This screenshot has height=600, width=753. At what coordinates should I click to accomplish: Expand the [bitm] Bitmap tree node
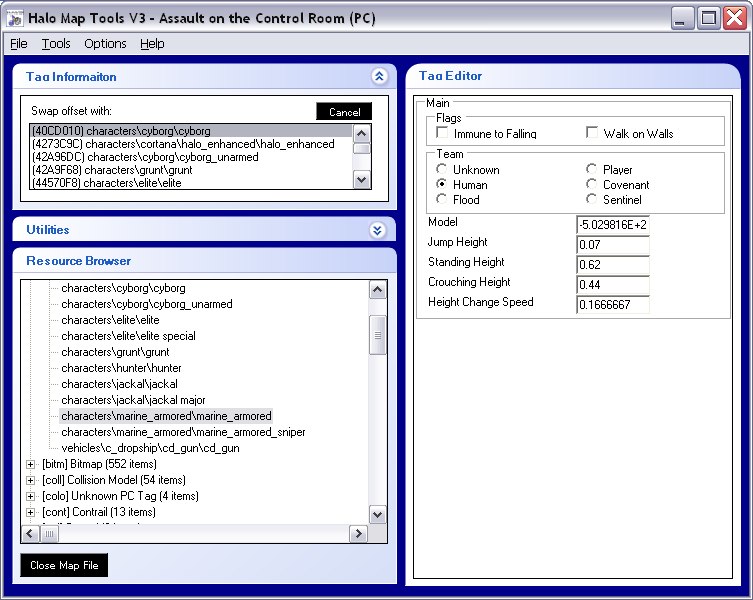point(30,464)
